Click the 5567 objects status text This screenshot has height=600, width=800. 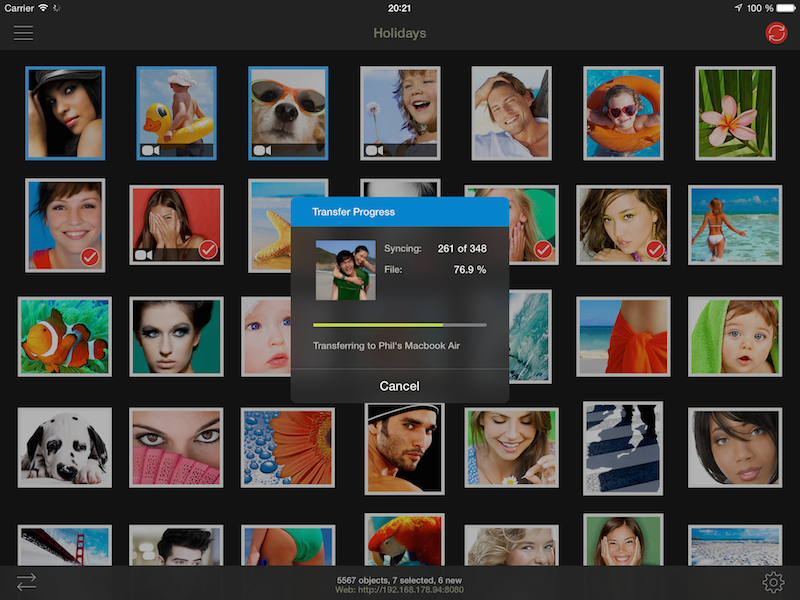(399, 580)
